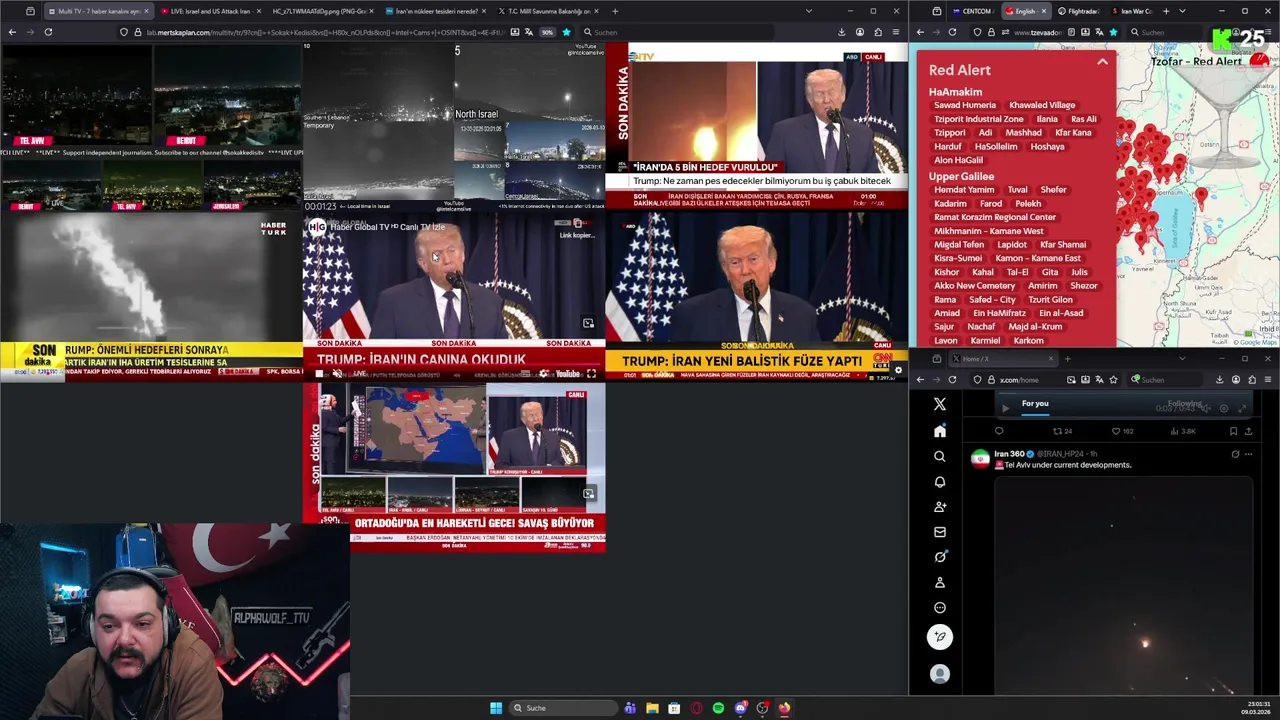The image size is (1280, 720).
Task: Select the Following tab on X
Action: pyautogui.click(x=1184, y=404)
